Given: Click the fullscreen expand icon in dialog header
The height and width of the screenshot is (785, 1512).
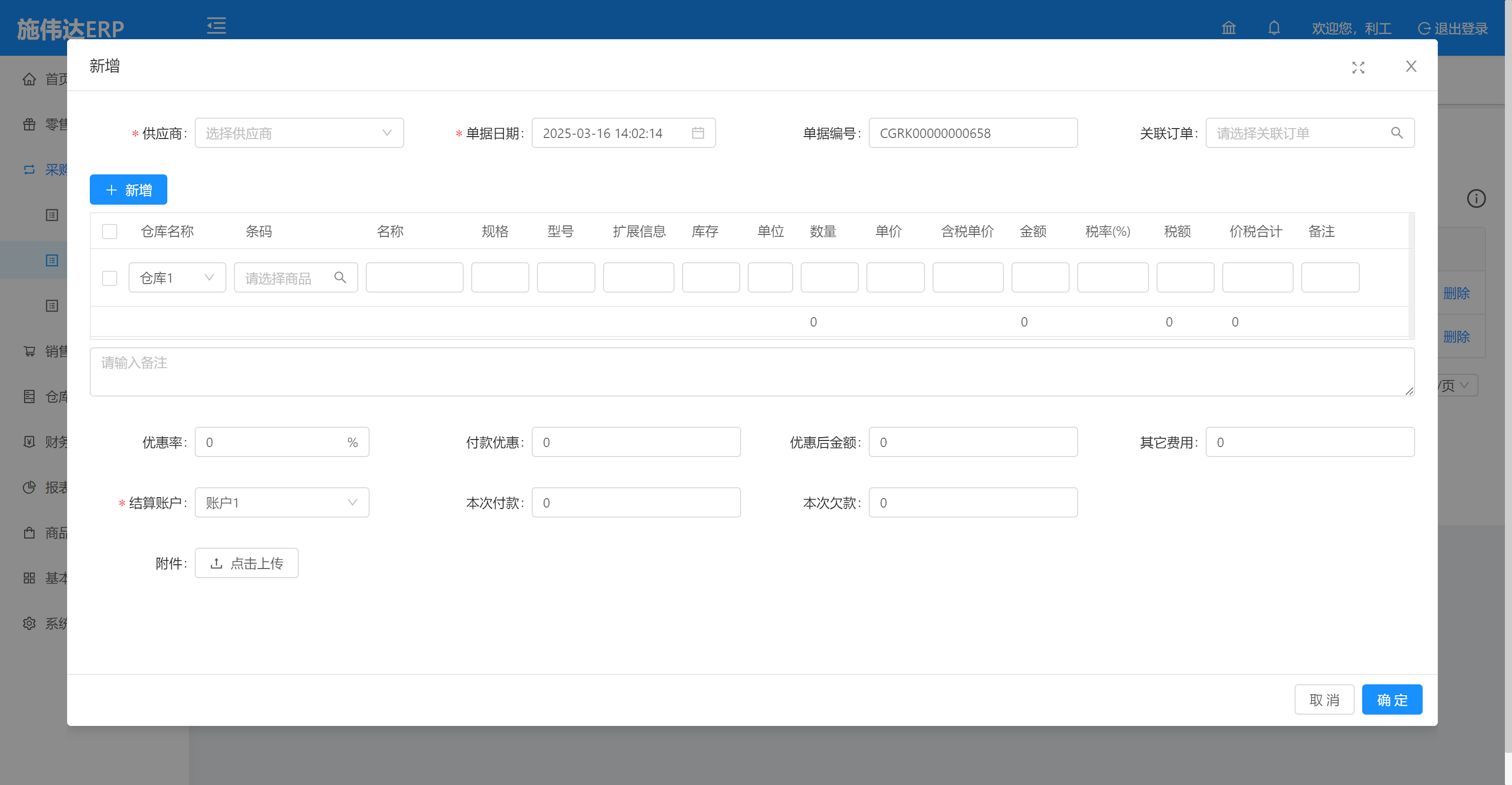Looking at the screenshot, I should point(1357,68).
